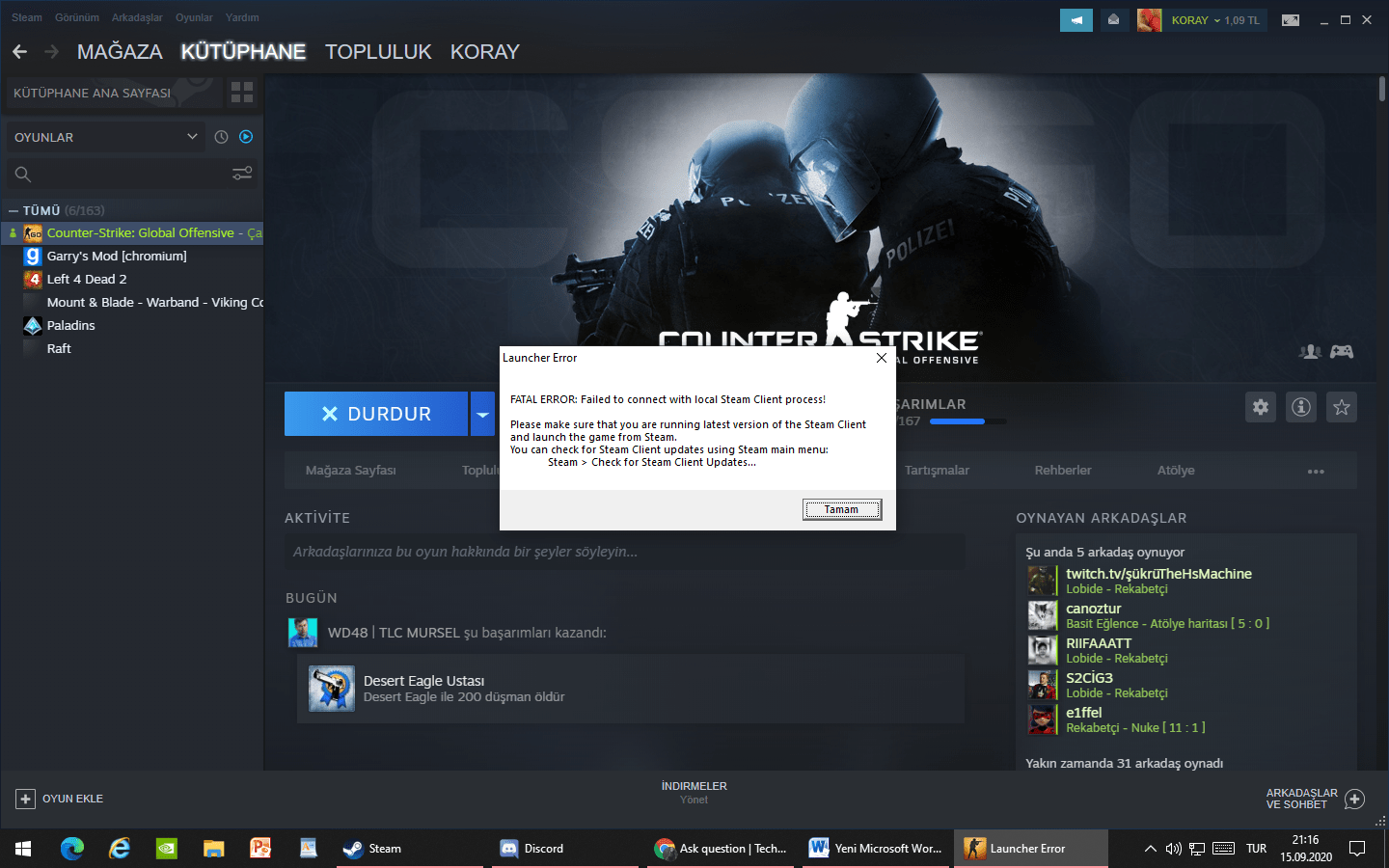Open Windows notification center icon
Screen dimensions: 1389x868
(1357, 849)
